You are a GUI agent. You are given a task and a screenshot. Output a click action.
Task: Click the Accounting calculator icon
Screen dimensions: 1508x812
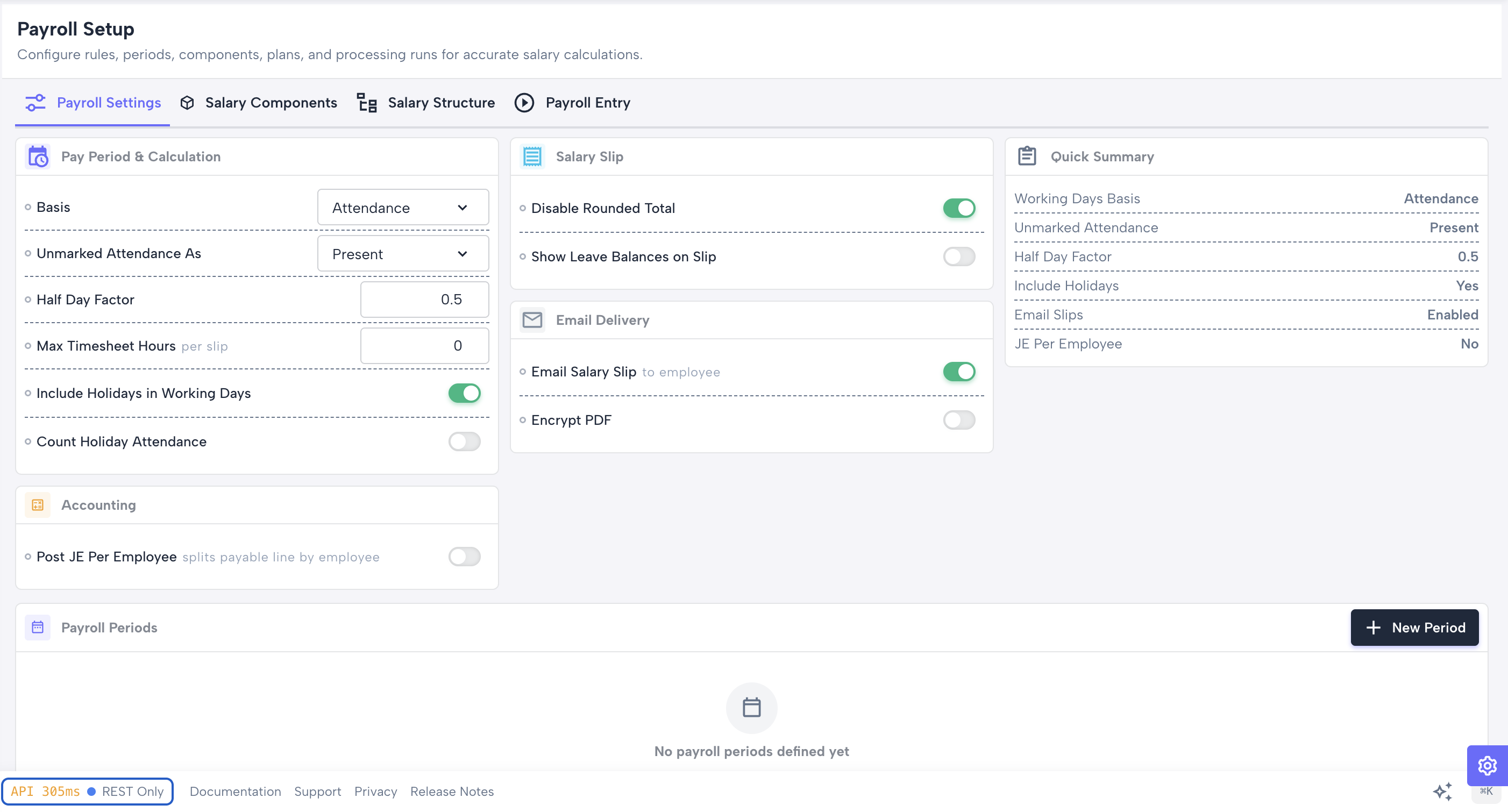pyautogui.click(x=38, y=504)
